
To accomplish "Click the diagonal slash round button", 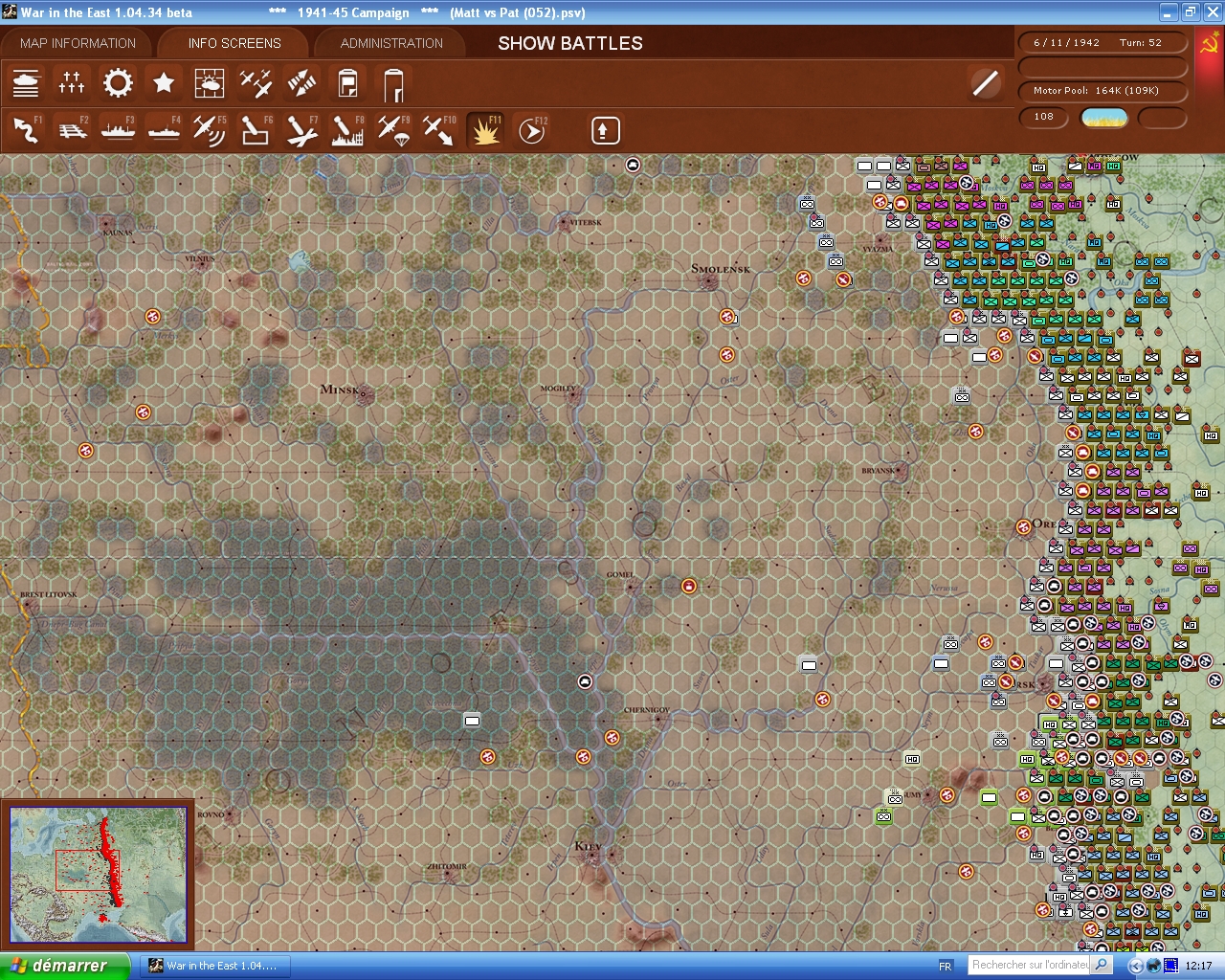I will [x=985, y=83].
